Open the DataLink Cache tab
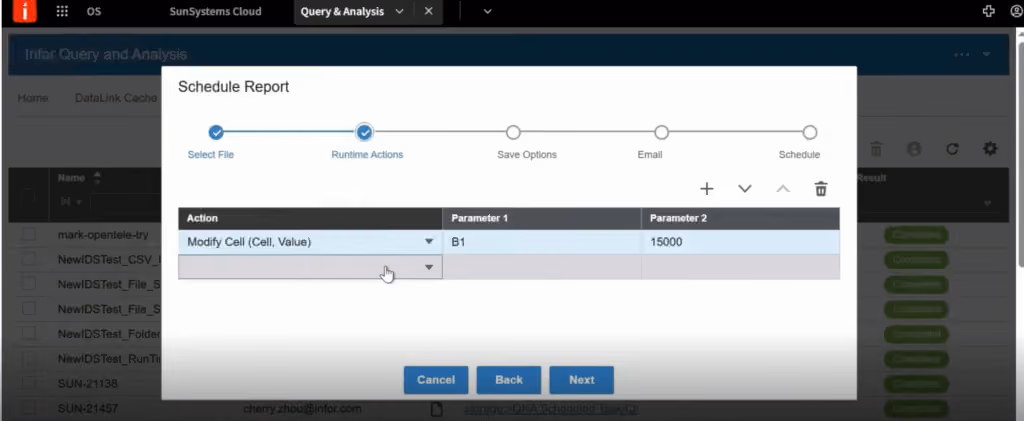The image size is (1024, 421). click(116, 98)
